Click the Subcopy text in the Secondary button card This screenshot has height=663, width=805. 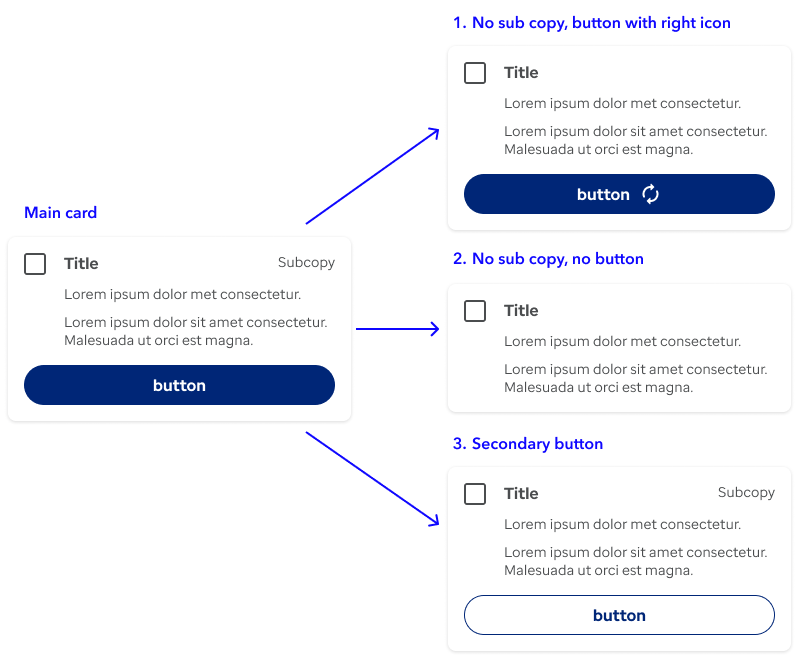(746, 493)
